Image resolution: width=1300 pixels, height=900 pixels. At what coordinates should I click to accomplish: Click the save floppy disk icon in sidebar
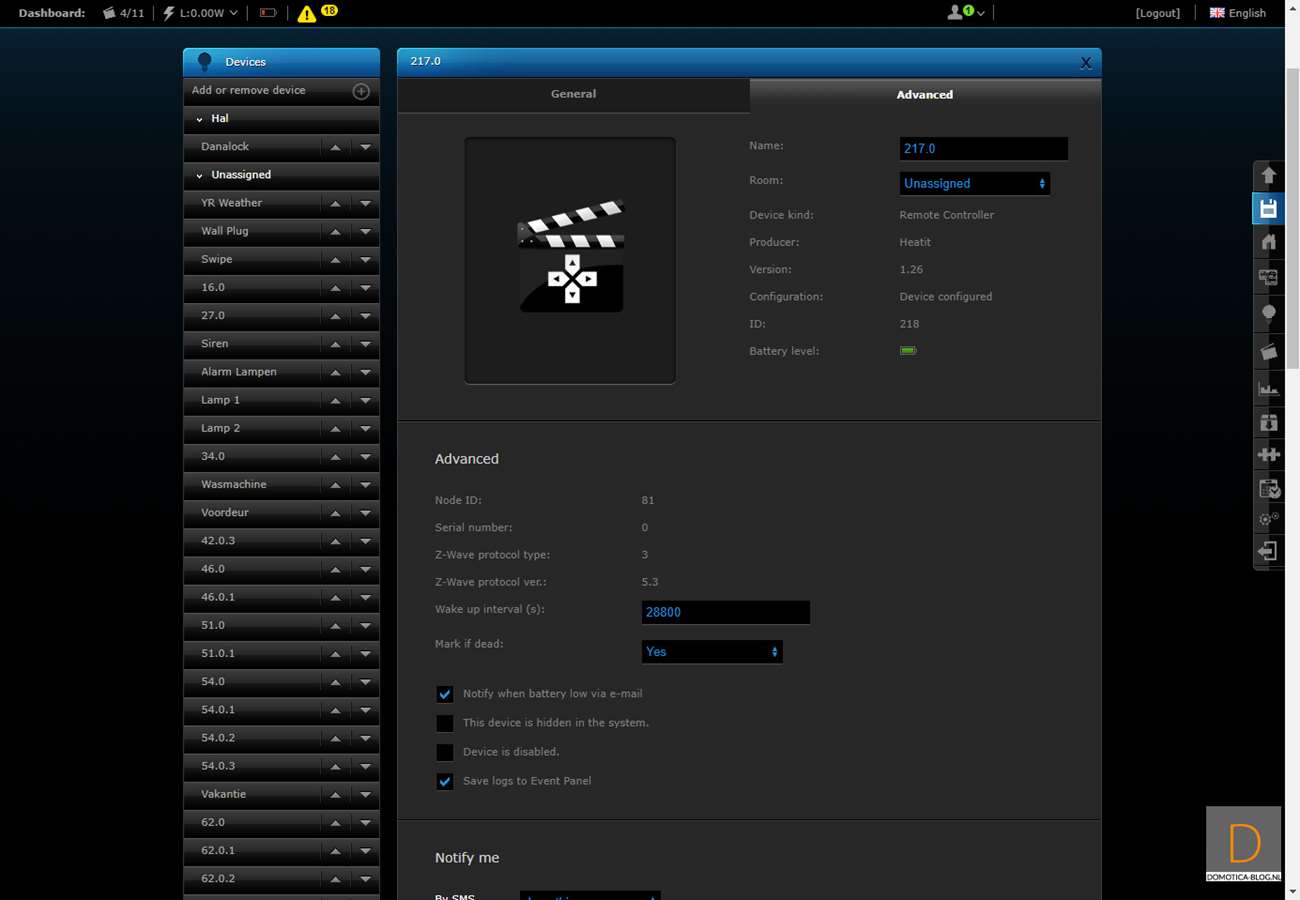pos(1268,209)
